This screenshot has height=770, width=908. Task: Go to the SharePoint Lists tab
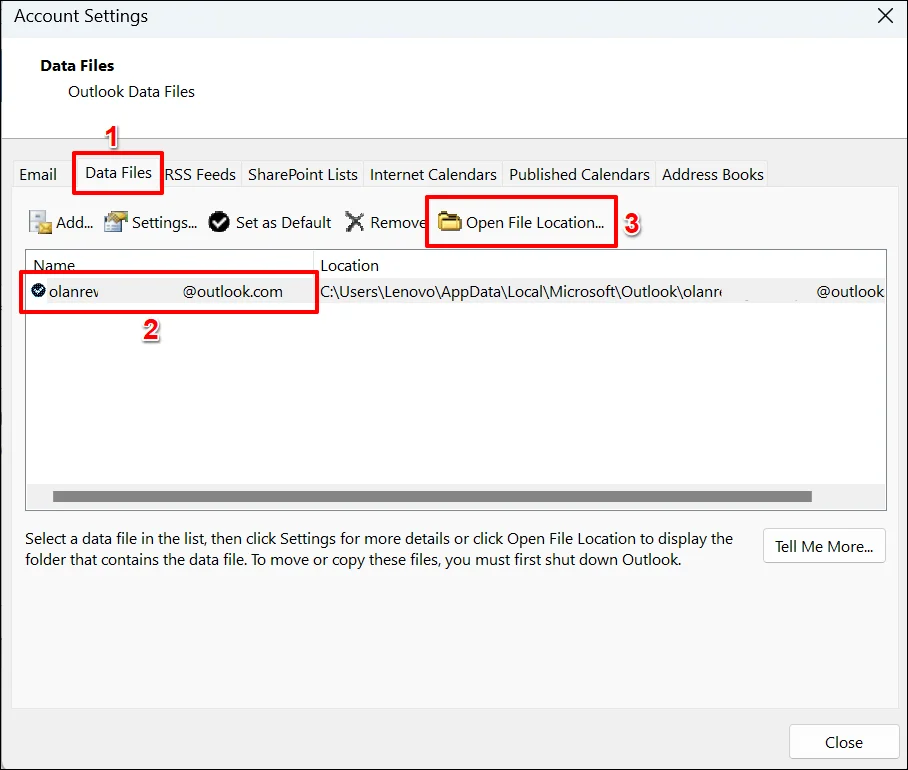[x=302, y=174]
